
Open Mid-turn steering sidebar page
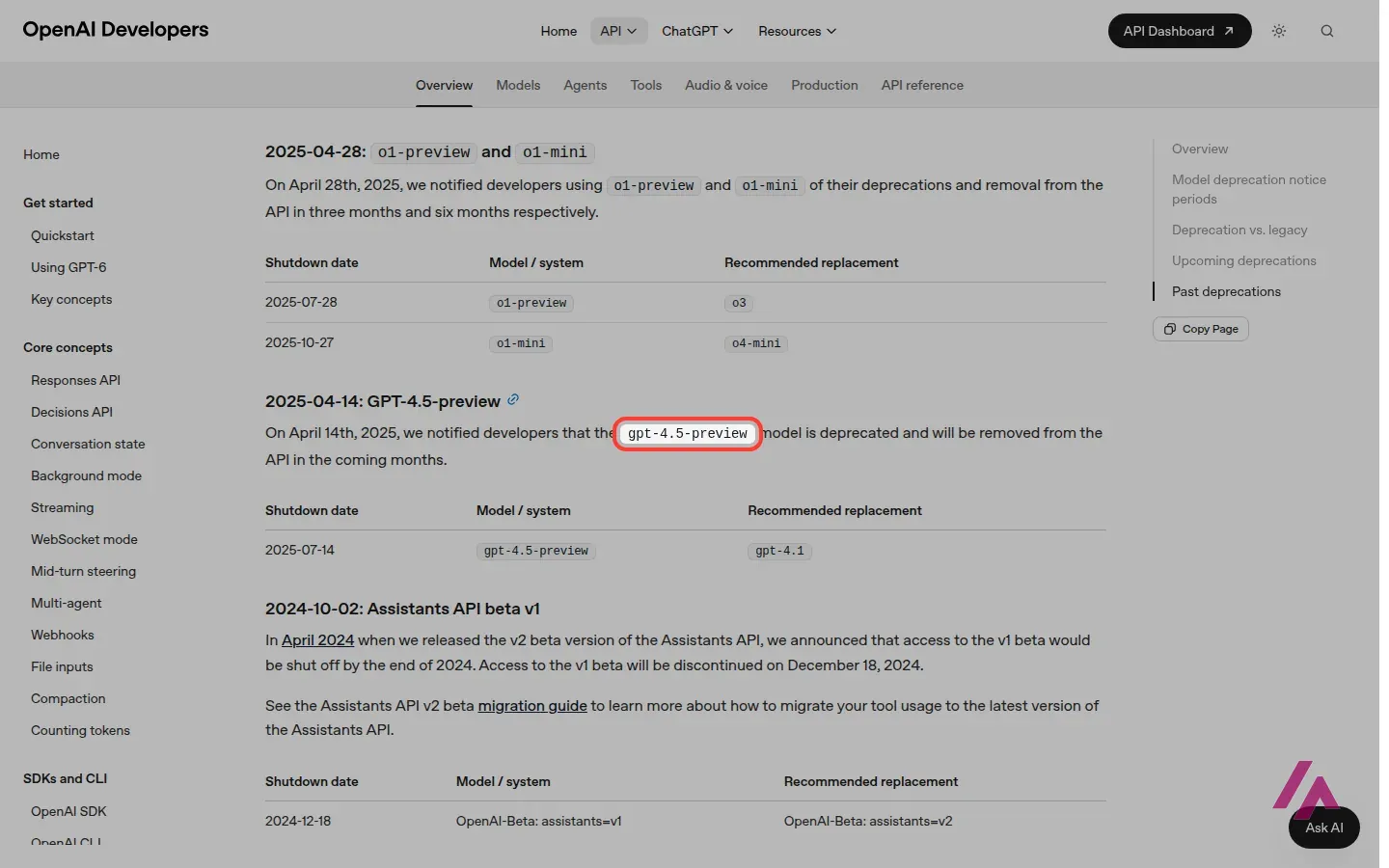click(x=83, y=571)
